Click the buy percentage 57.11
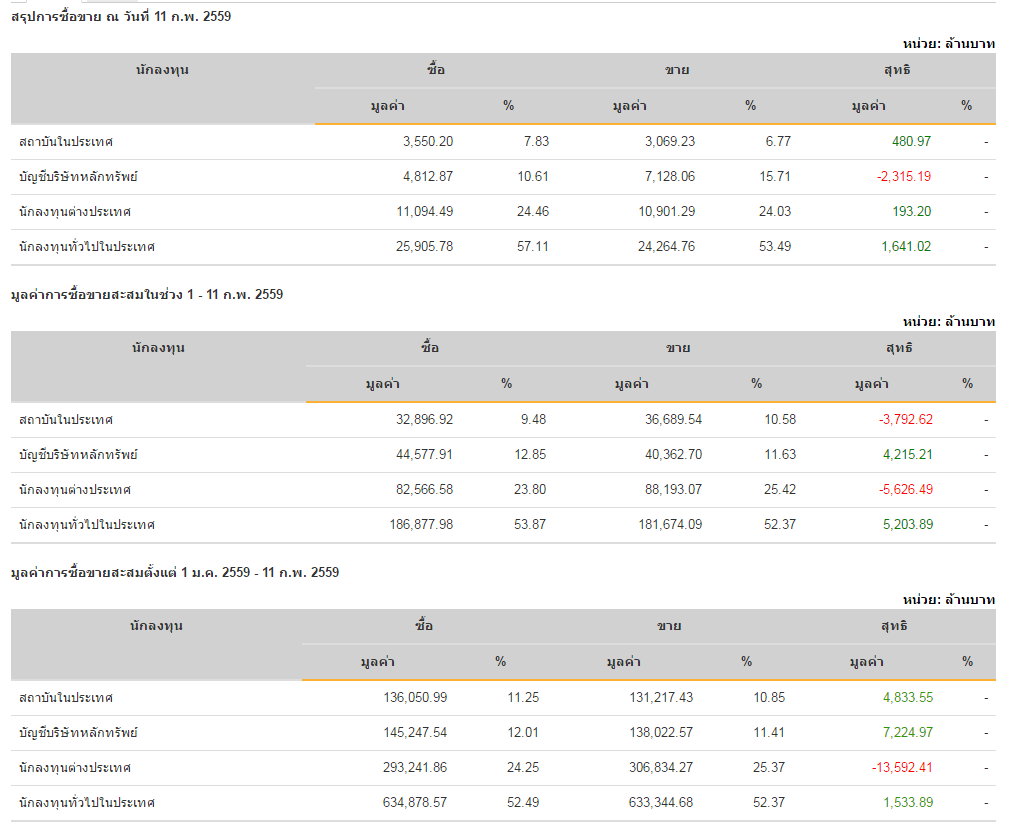The height and width of the screenshot is (835, 1009). click(532, 247)
